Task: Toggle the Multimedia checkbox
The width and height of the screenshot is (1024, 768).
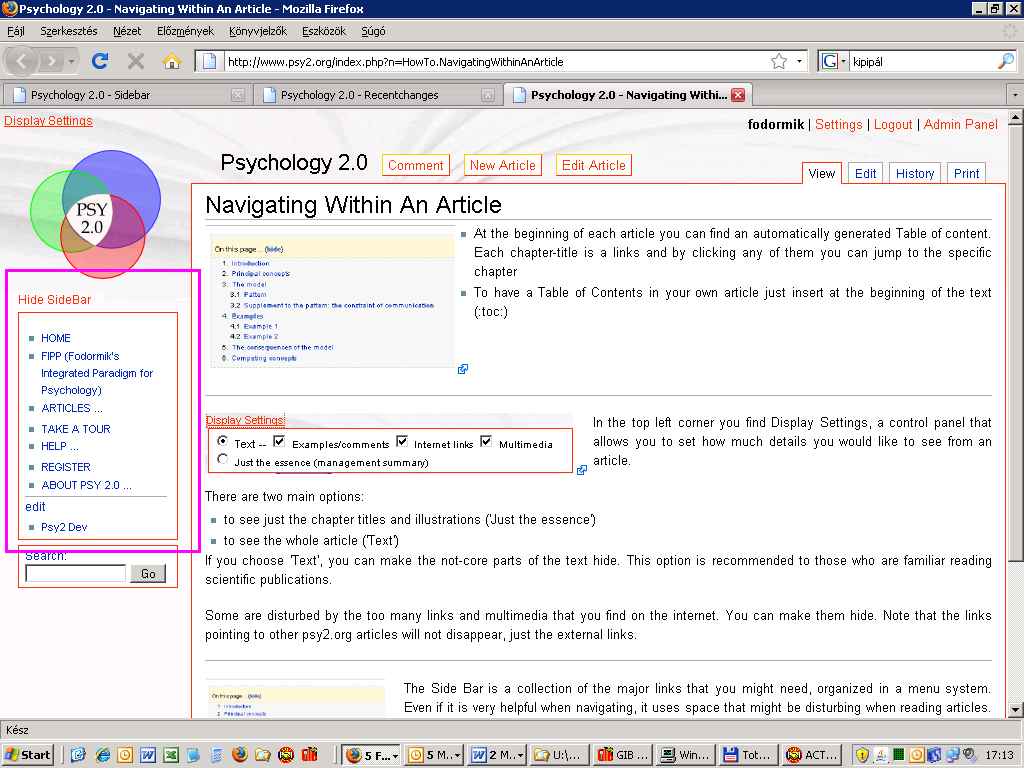Action: click(486, 441)
